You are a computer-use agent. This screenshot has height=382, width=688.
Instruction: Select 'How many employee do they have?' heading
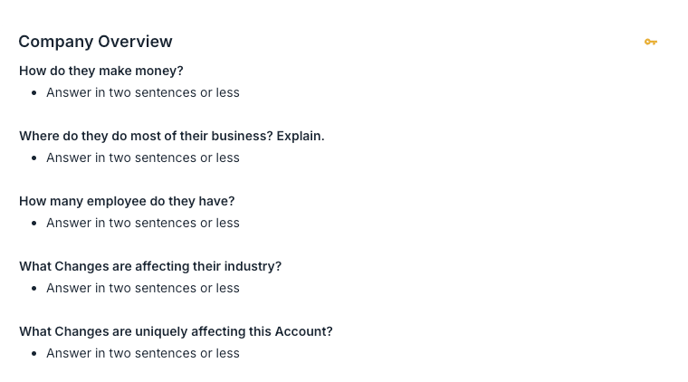[x=127, y=201]
